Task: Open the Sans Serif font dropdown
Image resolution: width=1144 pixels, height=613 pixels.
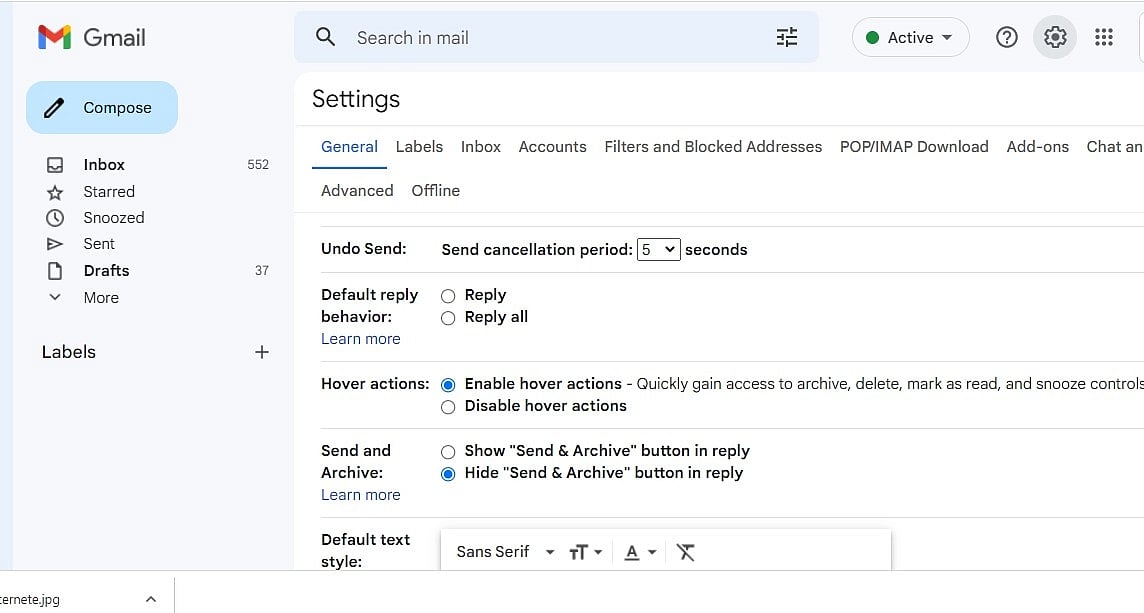Action: [504, 552]
